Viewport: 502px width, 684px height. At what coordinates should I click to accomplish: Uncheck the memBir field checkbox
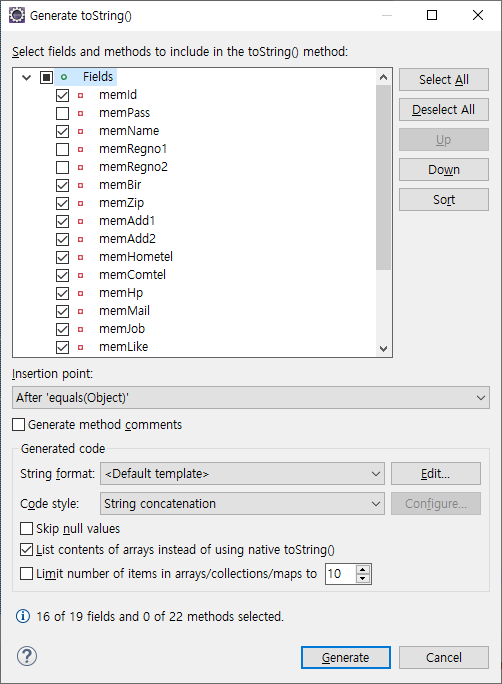(62, 185)
